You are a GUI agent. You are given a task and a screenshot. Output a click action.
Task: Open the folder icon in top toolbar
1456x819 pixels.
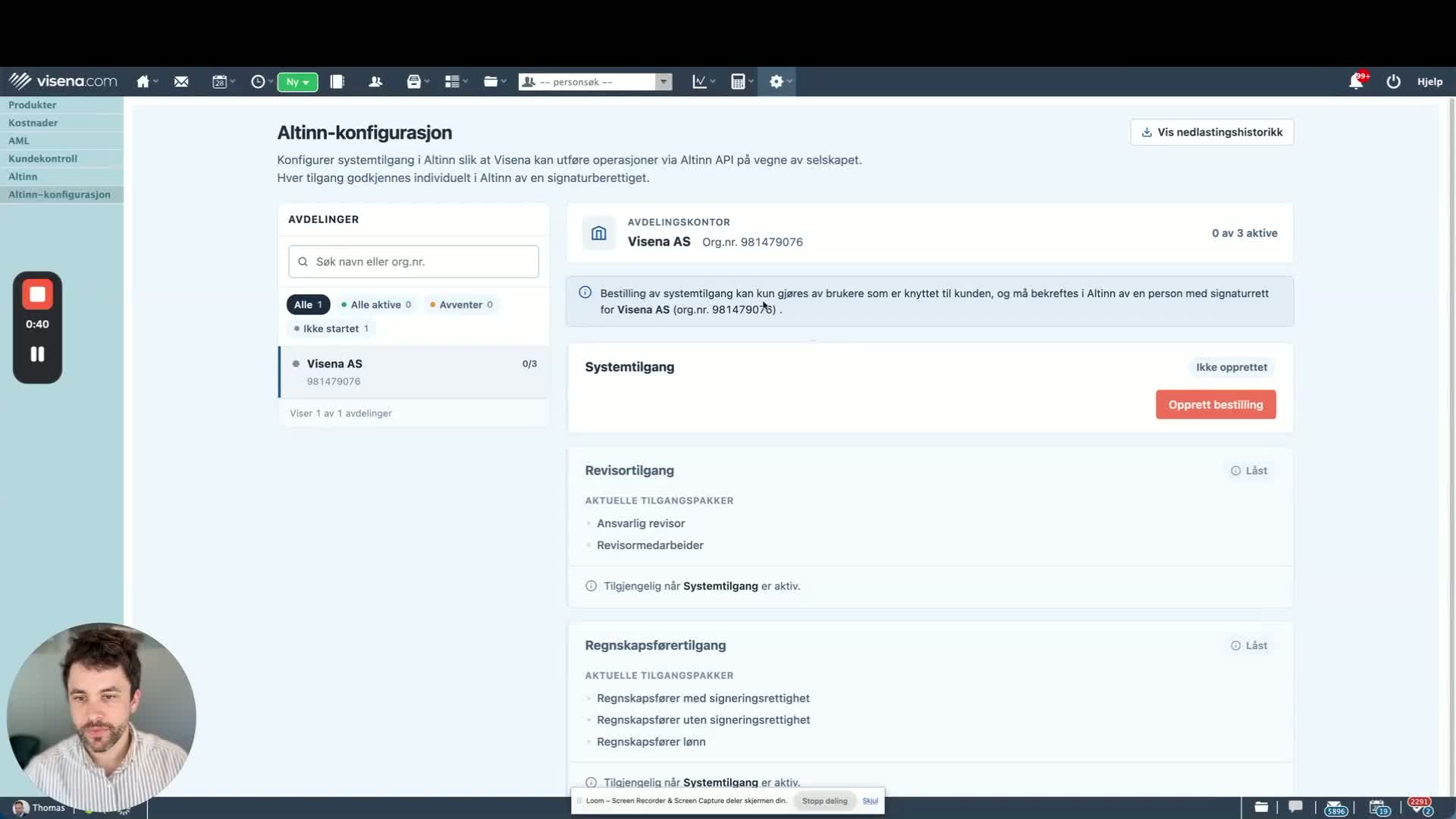click(x=491, y=82)
